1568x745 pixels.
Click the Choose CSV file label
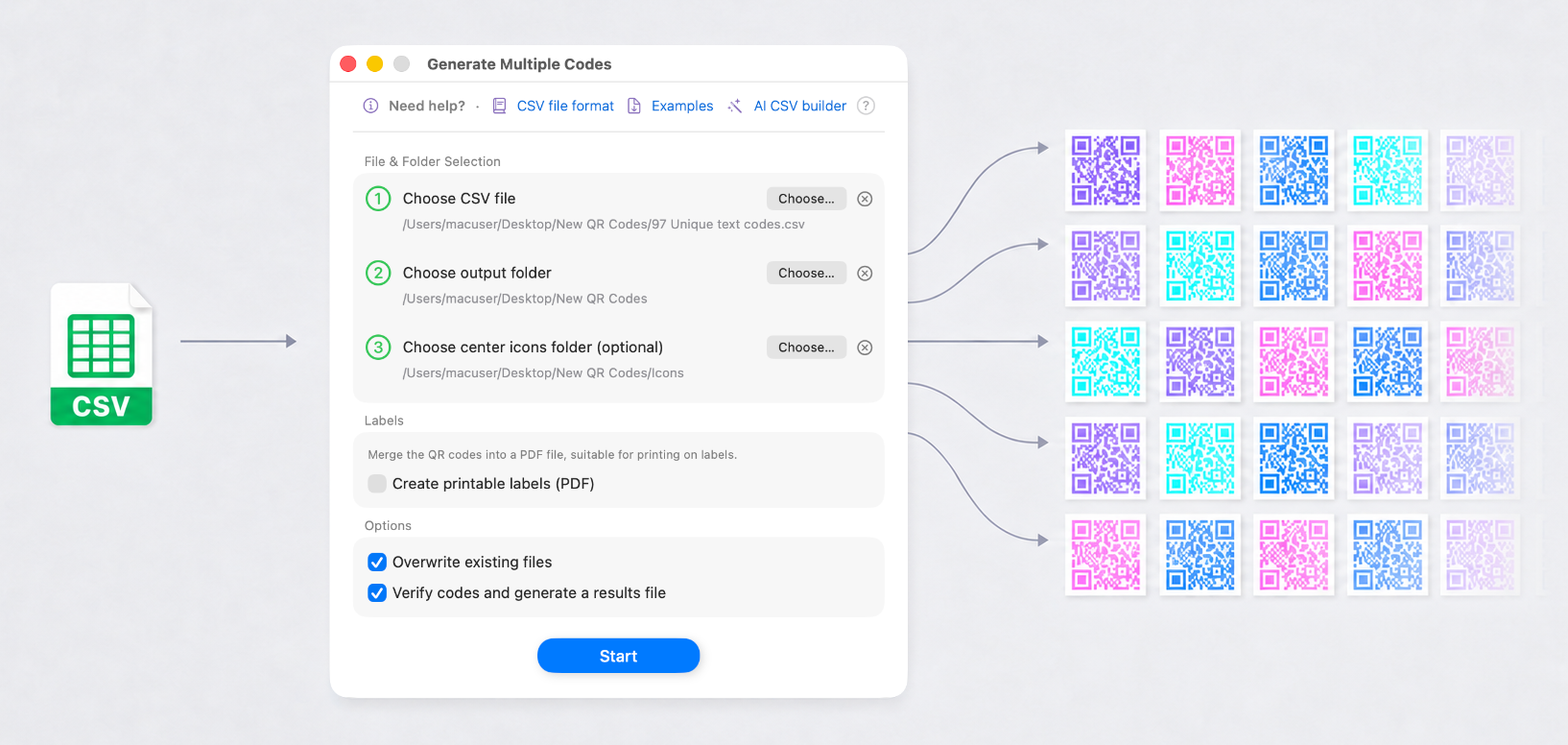[x=459, y=199]
